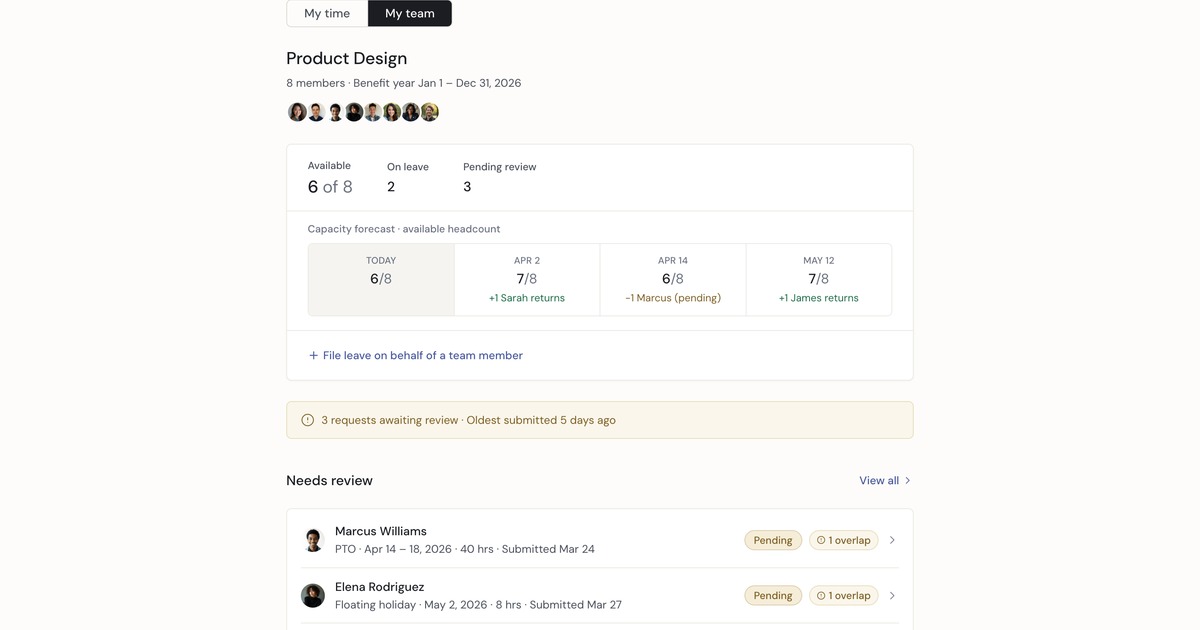This screenshot has height=630, width=1200.
Task: Click Elena Rodriguez's avatar in Needs review
Action: tap(313, 596)
